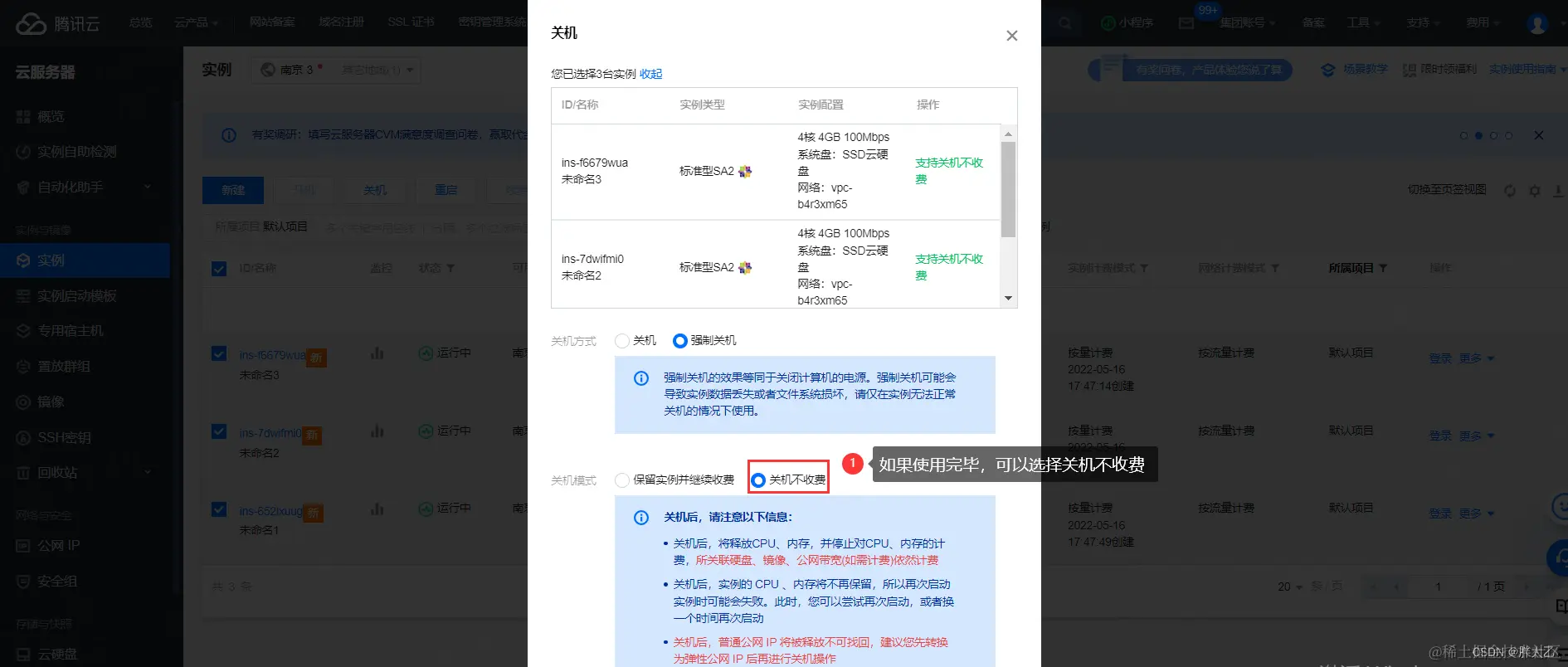Viewport: 1568px width, 667px height.
Task: Open 小程序 in top bar
Action: coord(1127,22)
